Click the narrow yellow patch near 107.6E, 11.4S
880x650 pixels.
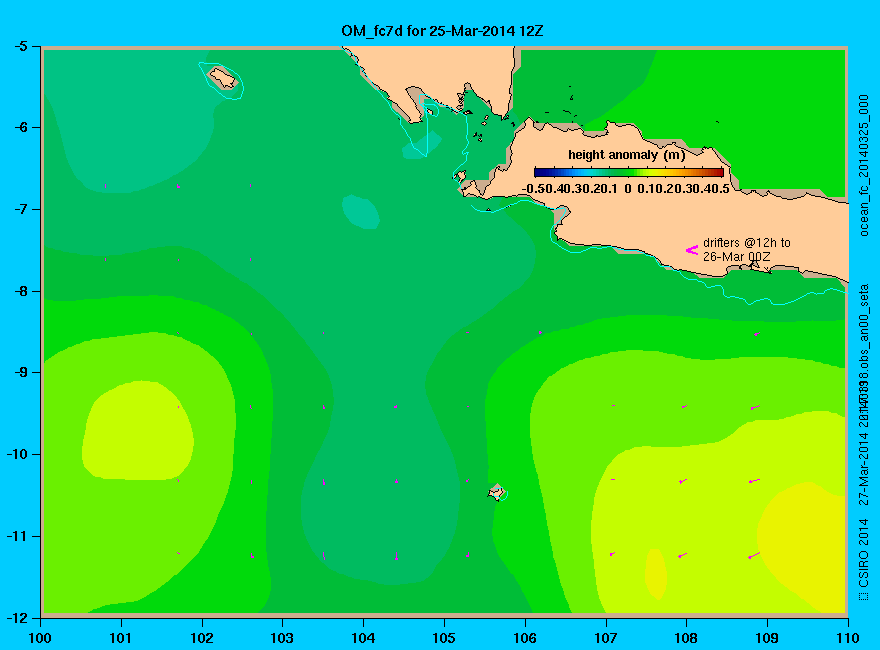pos(656,574)
